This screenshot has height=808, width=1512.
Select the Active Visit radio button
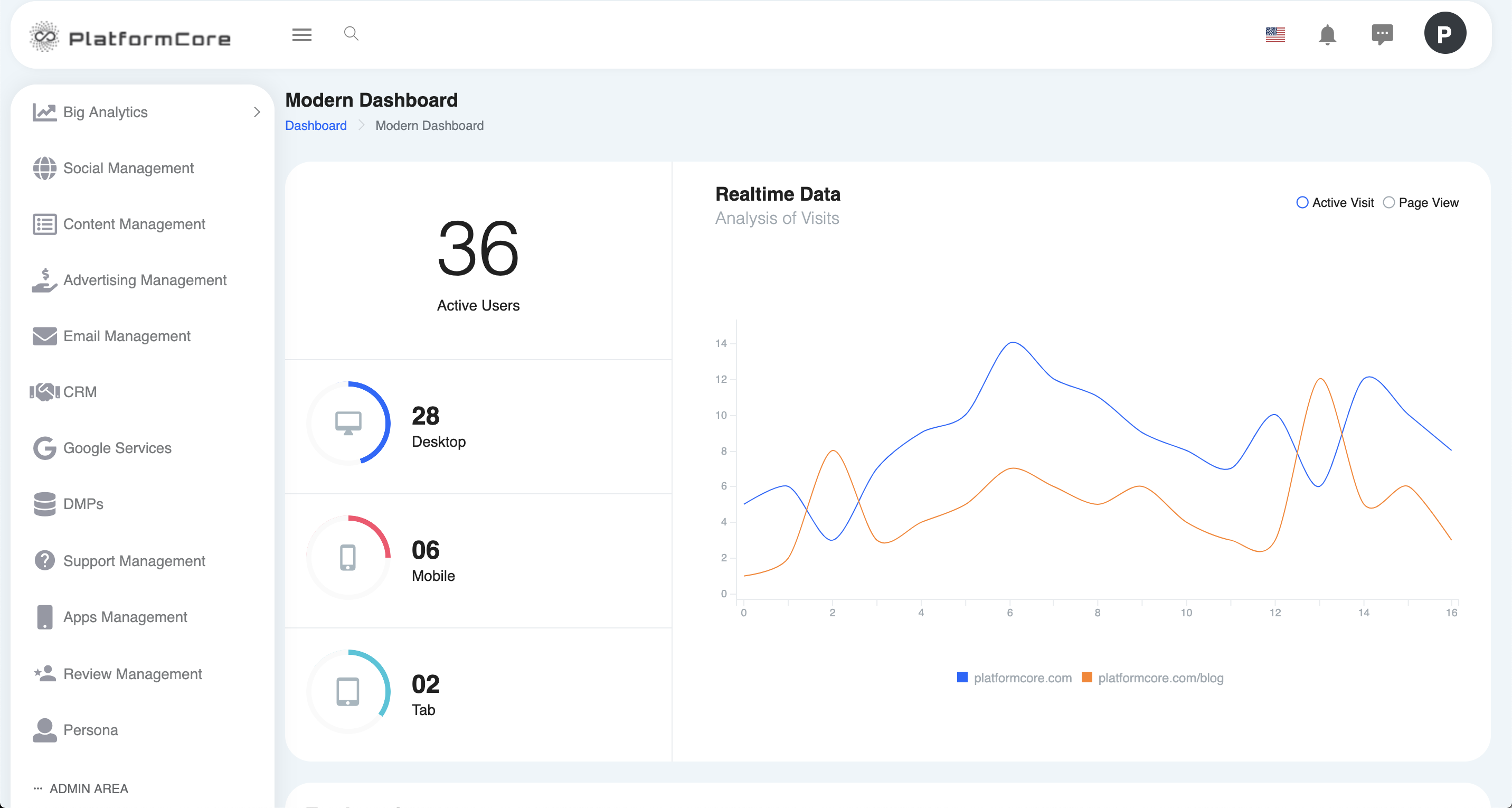pos(1302,203)
